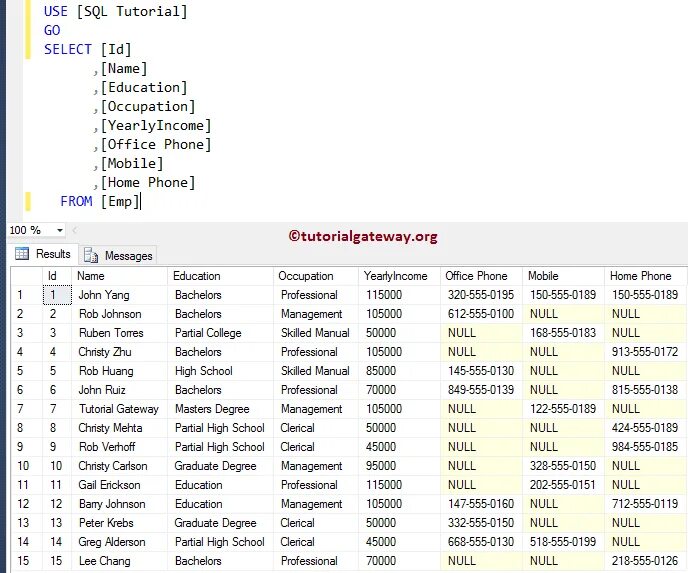Click the Home Phone column header
The image size is (688, 573).
645,276
